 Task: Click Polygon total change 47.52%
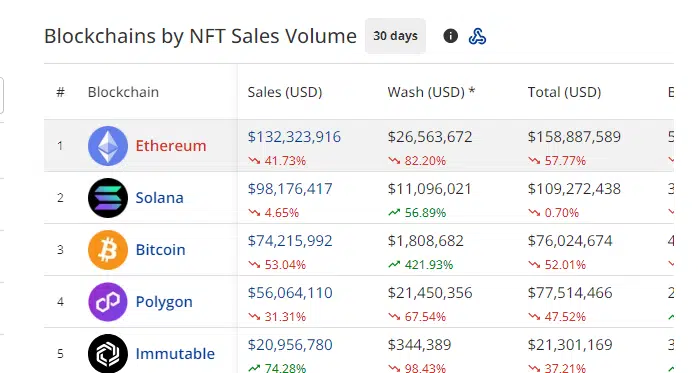coord(557,317)
